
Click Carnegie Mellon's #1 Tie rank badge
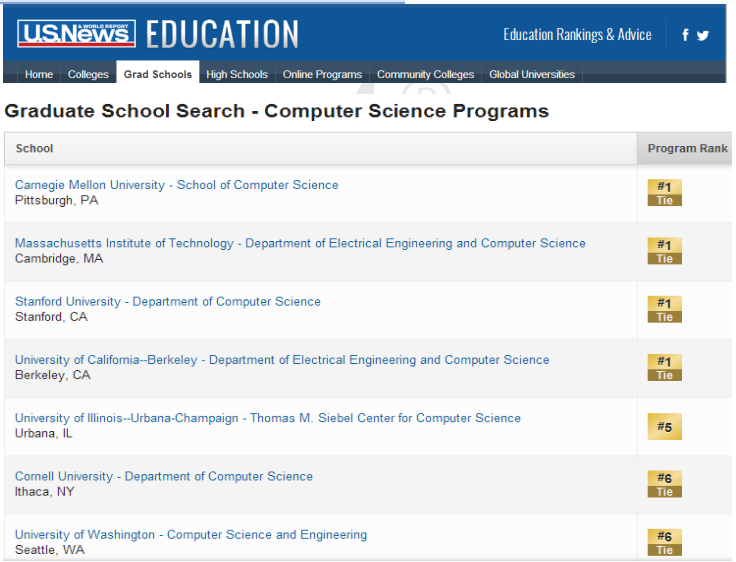(x=664, y=193)
